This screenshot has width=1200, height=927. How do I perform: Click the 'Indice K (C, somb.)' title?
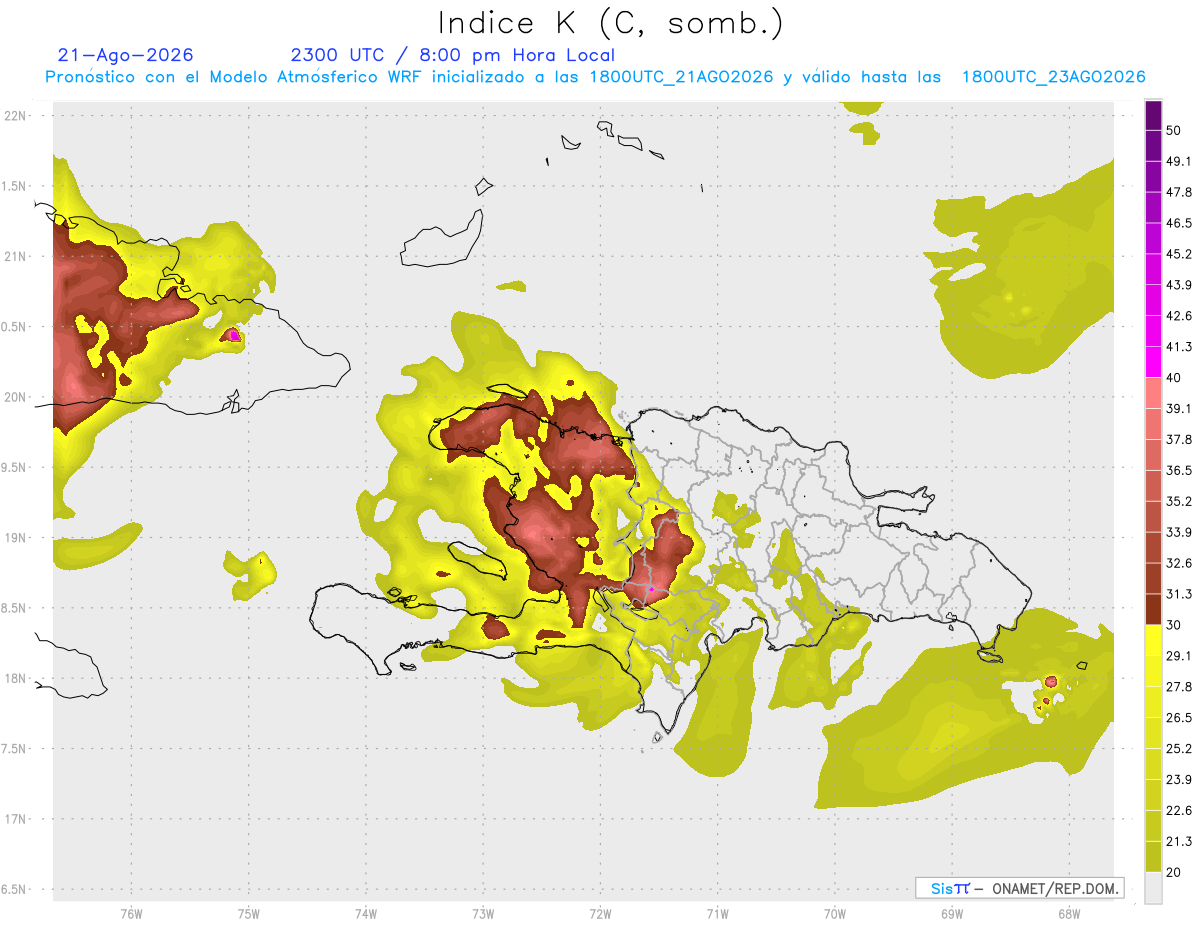point(610,23)
